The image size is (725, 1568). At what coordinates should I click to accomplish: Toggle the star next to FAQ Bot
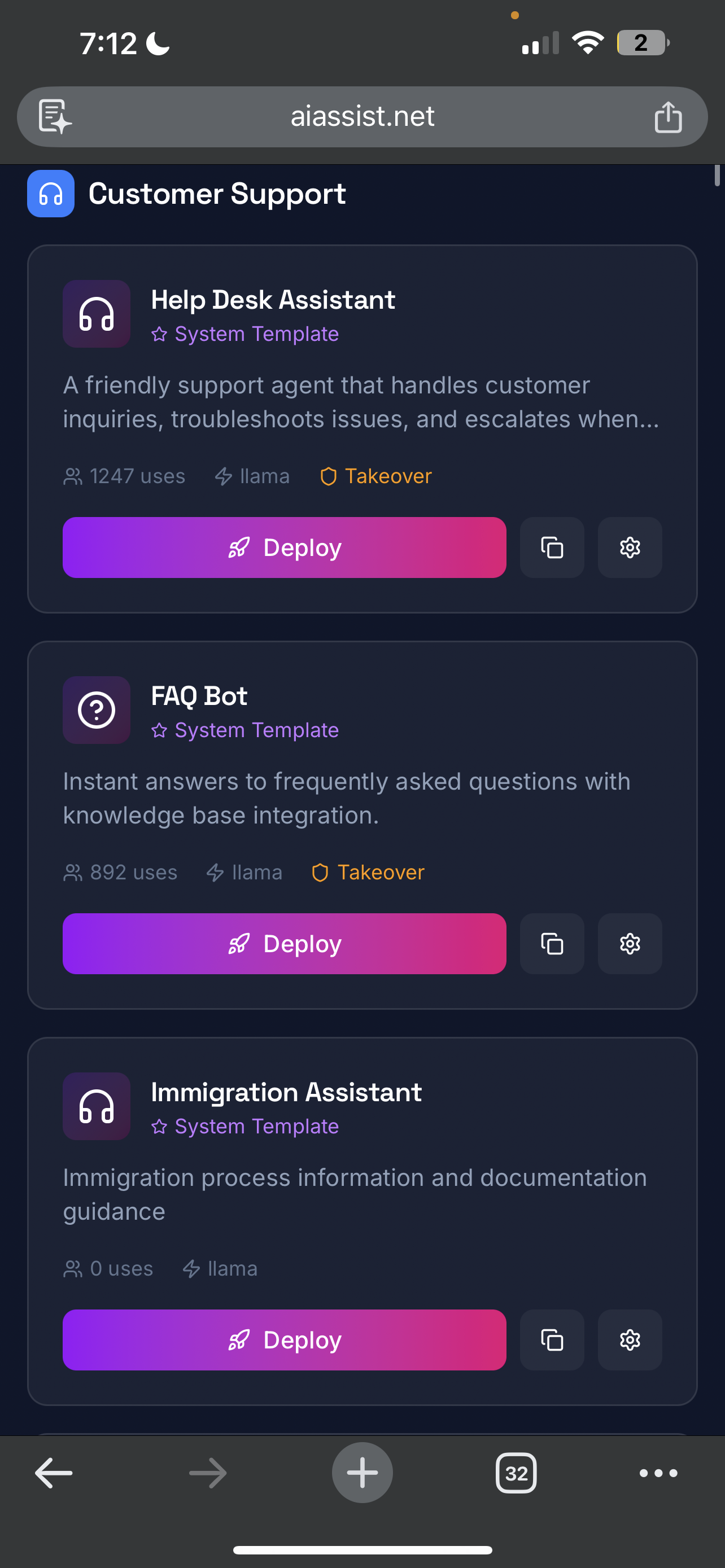pos(159,730)
